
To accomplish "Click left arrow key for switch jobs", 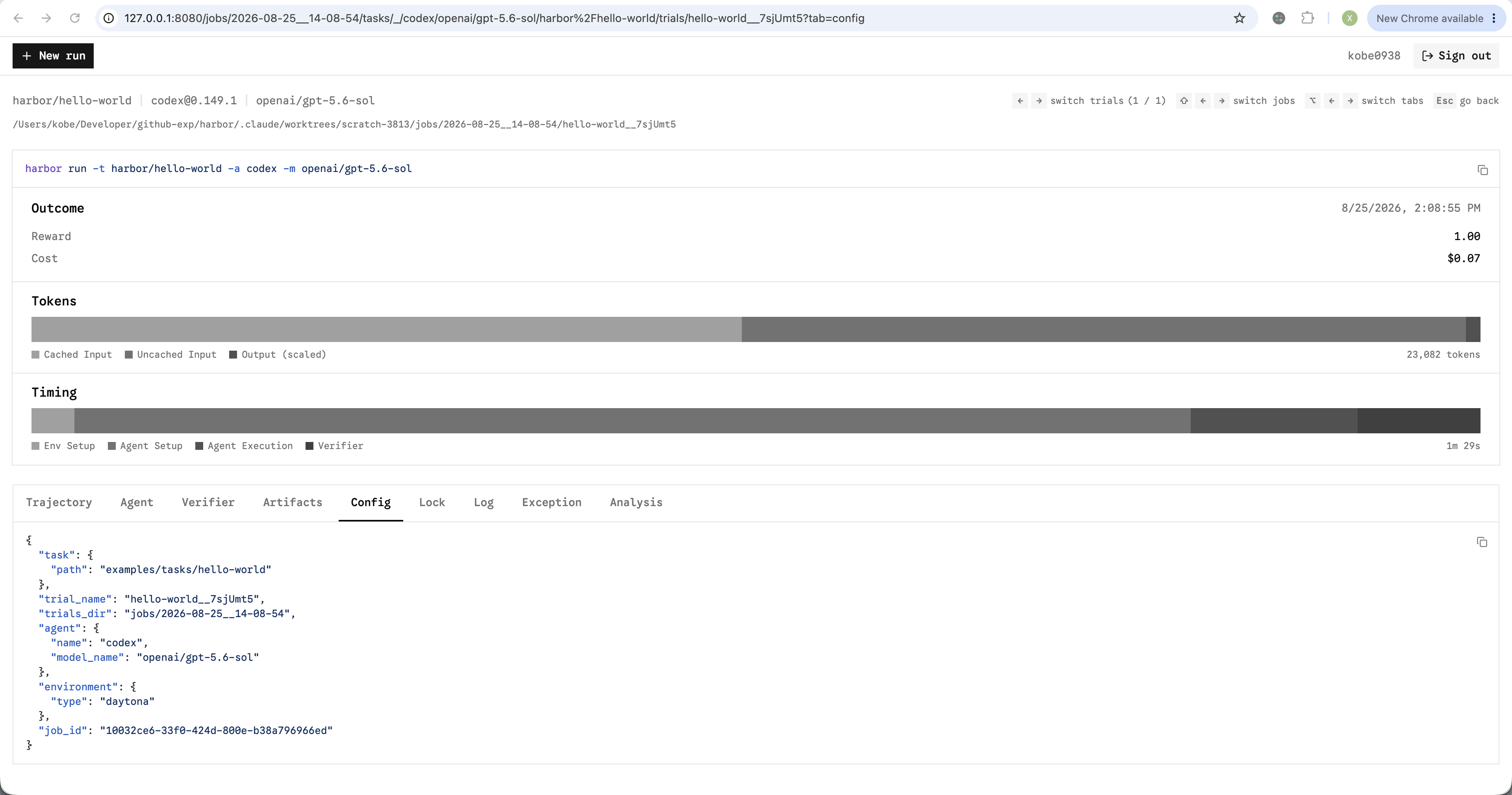I will (1203, 101).
